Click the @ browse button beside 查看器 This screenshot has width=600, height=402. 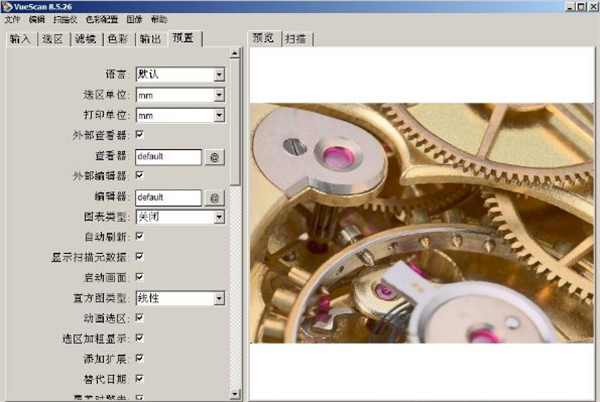coord(214,157)
